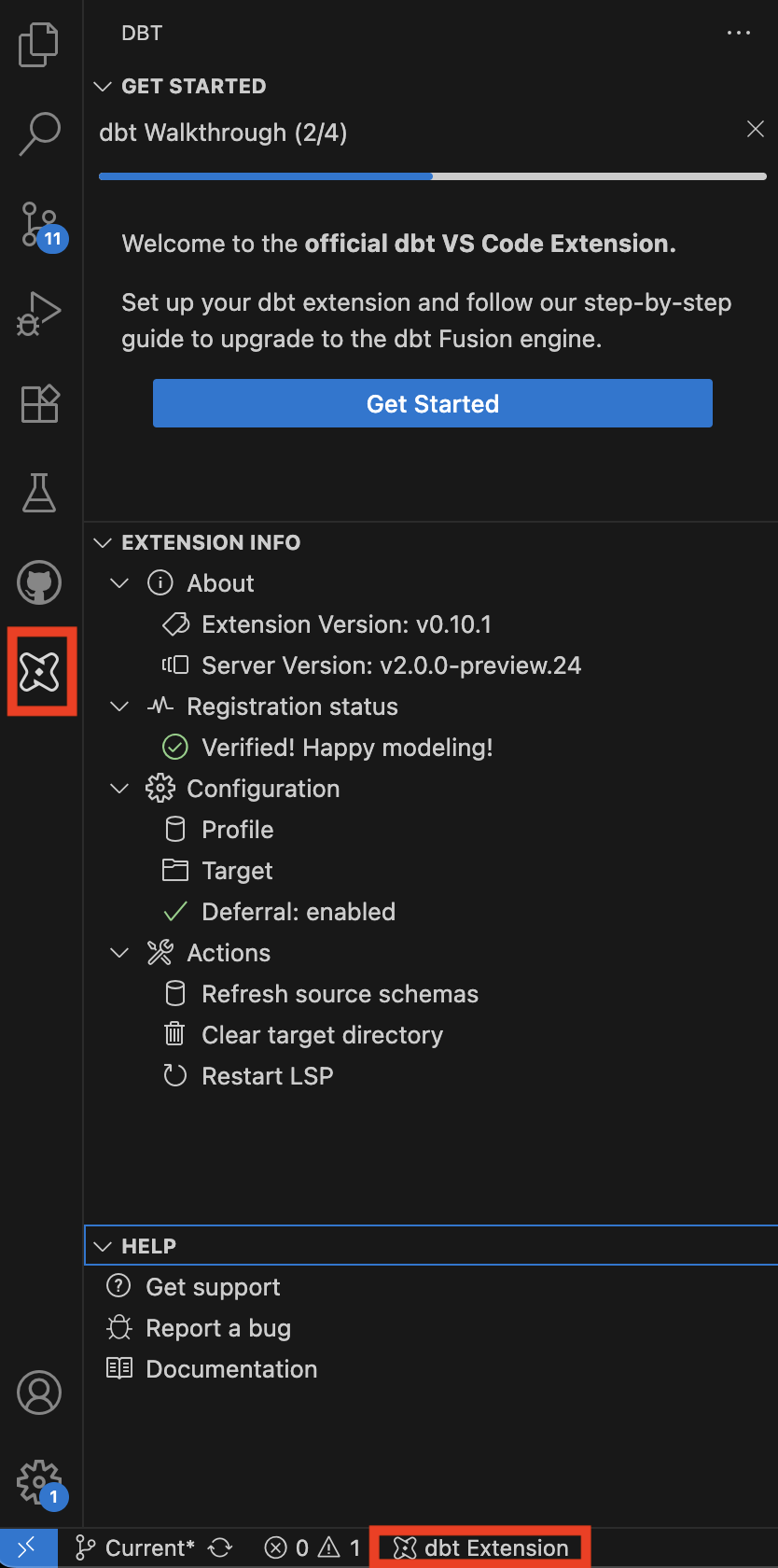Collapse the Actions tree node
Screen dimensions: 778x1568
click(x=119, y=953)
